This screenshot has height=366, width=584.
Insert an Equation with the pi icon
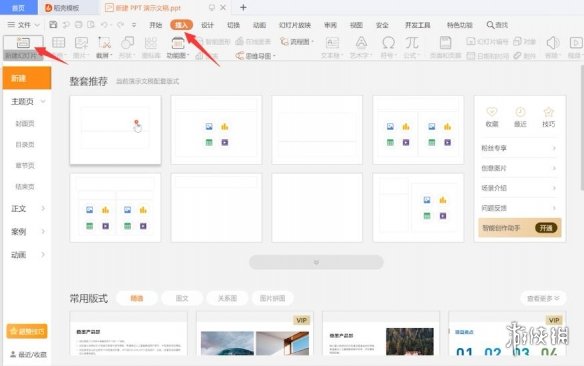pos(412,42)
